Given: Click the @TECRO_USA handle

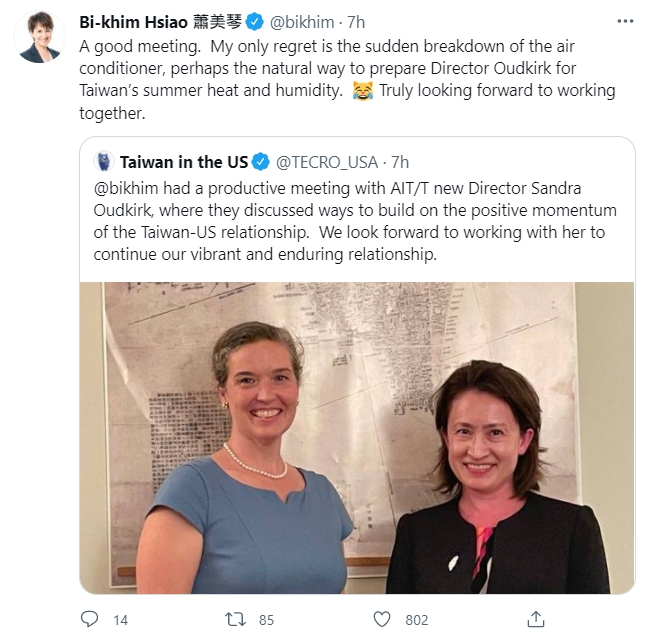Looking at the screenshot, I should [327, 162].
